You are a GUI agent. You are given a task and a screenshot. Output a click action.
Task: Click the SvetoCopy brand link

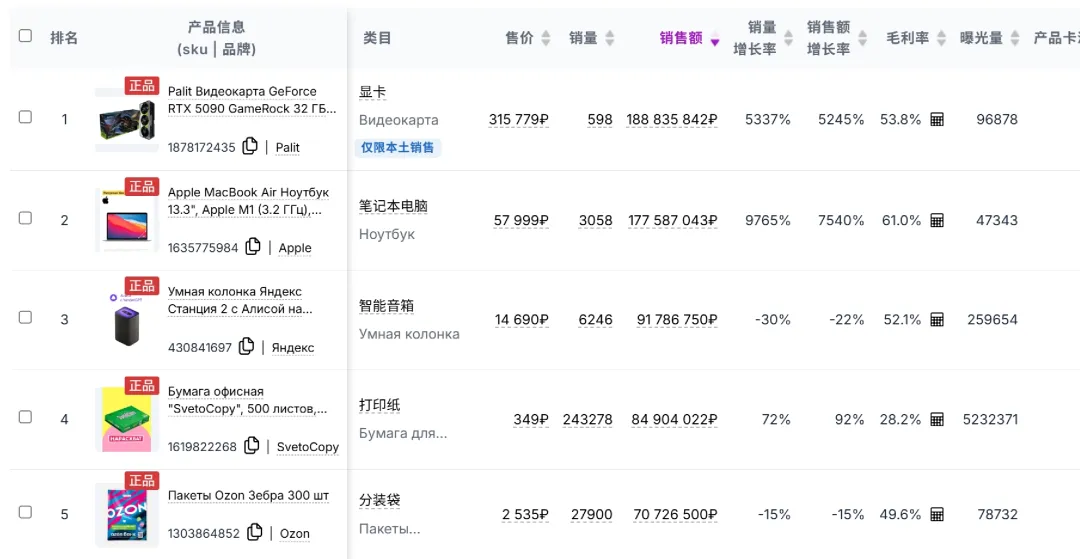click(x=308, y=447)
